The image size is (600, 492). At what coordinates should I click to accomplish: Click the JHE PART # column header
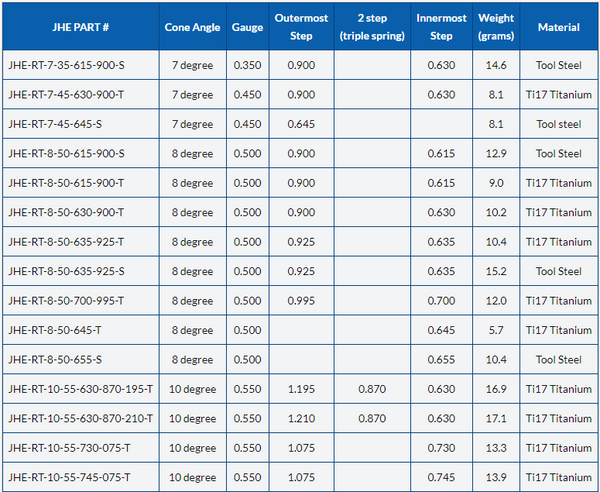click(x=79, y=27)
